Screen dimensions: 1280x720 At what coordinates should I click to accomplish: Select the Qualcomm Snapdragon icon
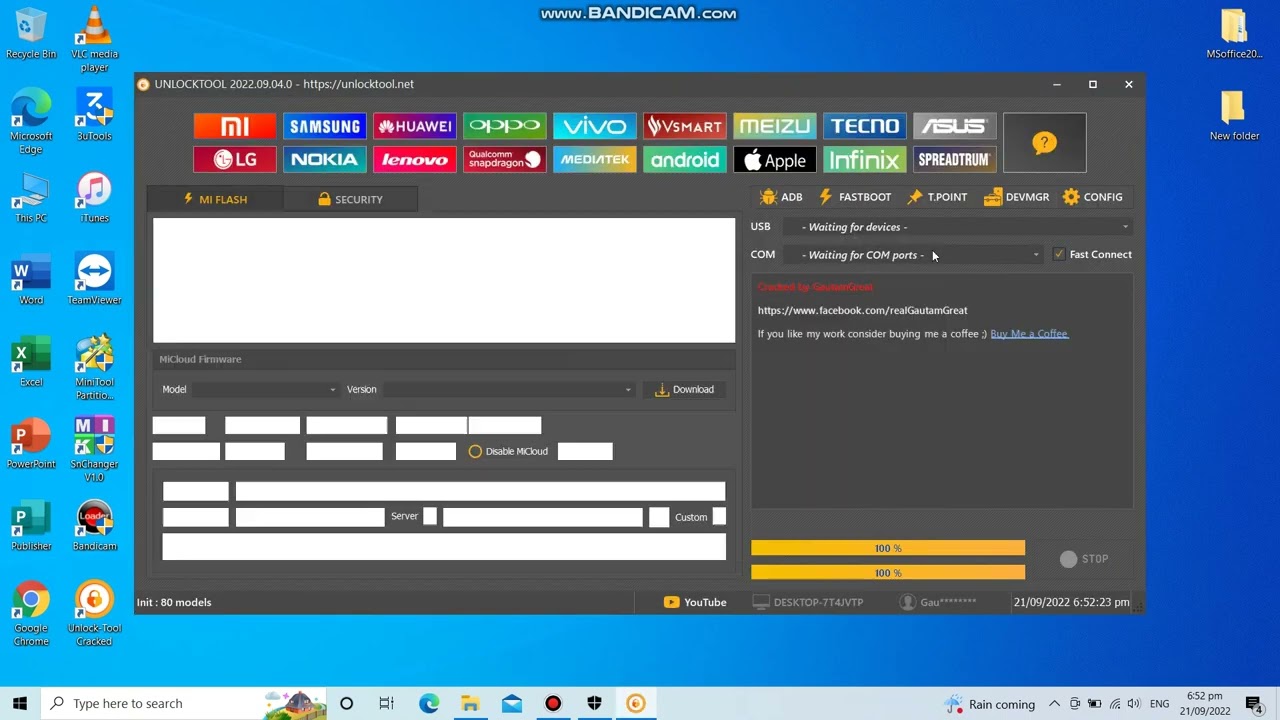point(505,160)
